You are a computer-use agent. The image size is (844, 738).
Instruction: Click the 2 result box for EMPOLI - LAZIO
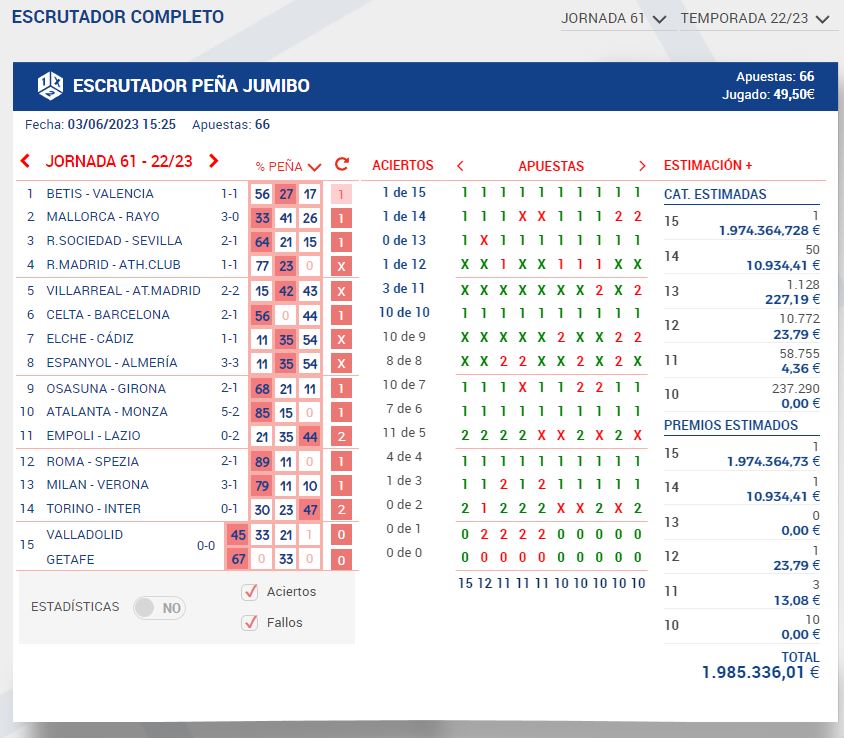point(341,437)
